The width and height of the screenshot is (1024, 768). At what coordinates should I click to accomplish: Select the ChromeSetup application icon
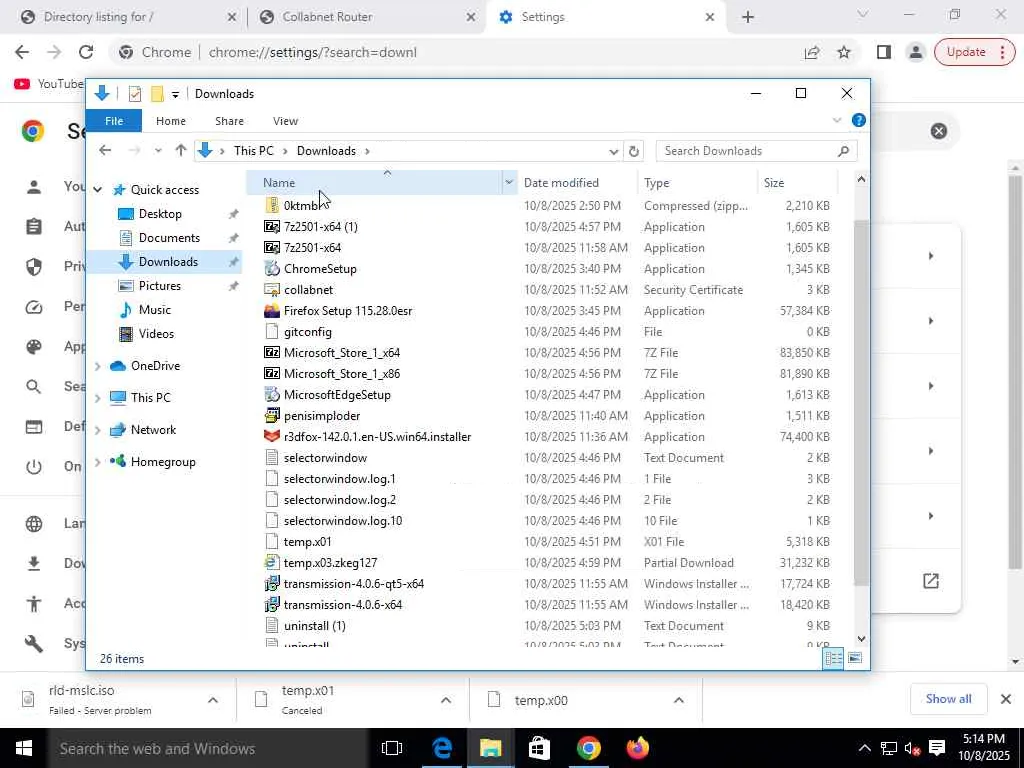(x=272, y=268)
